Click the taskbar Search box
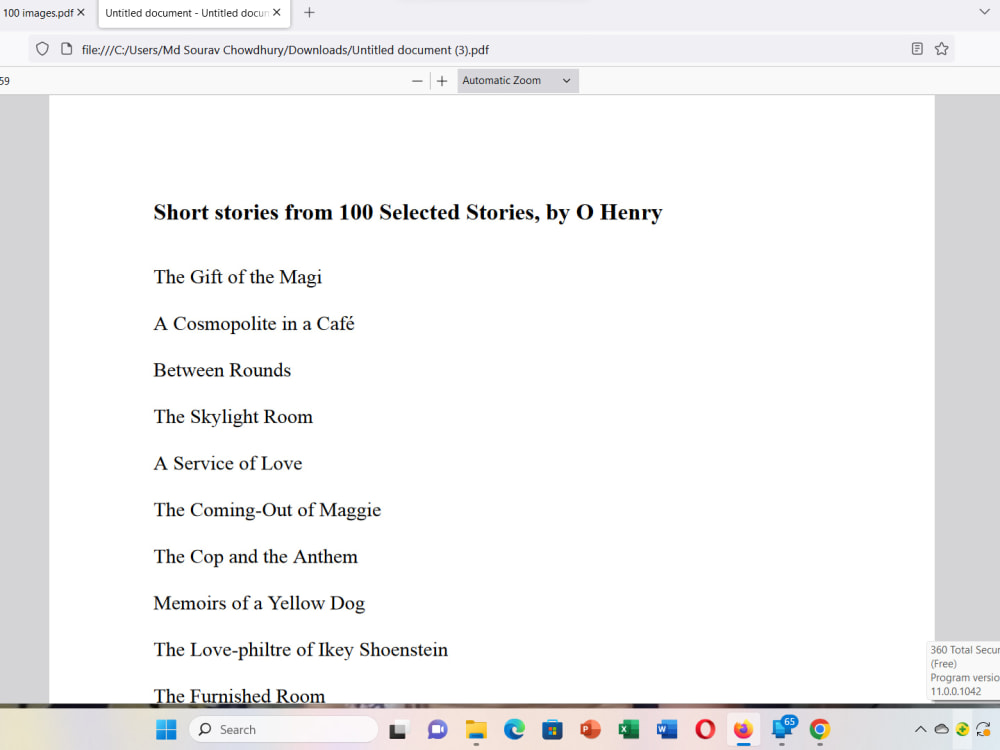 283,729
